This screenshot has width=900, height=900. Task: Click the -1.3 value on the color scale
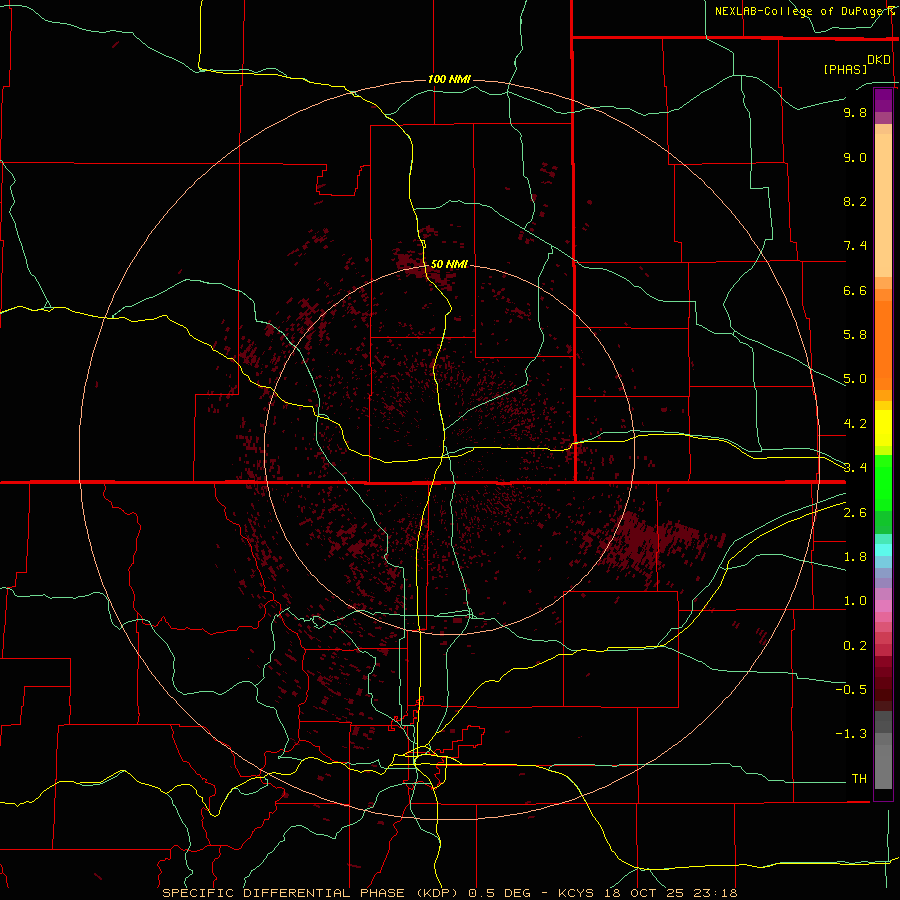pos(851,734)
